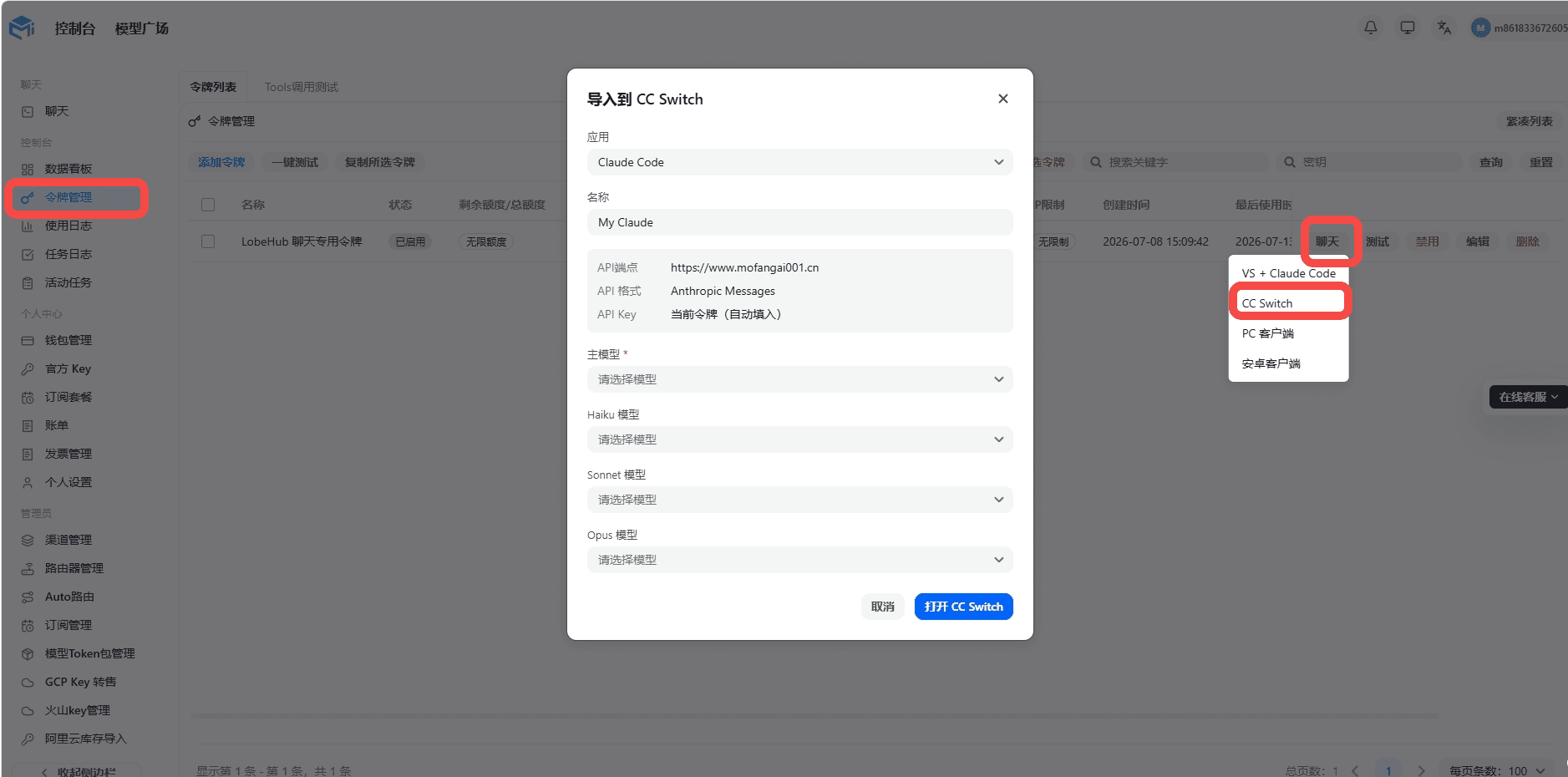Image resolution: width=1568 pixels, height=777 pixels.
Task: Choose CC Switch menu entry
Action: [x=1288, y=303]
